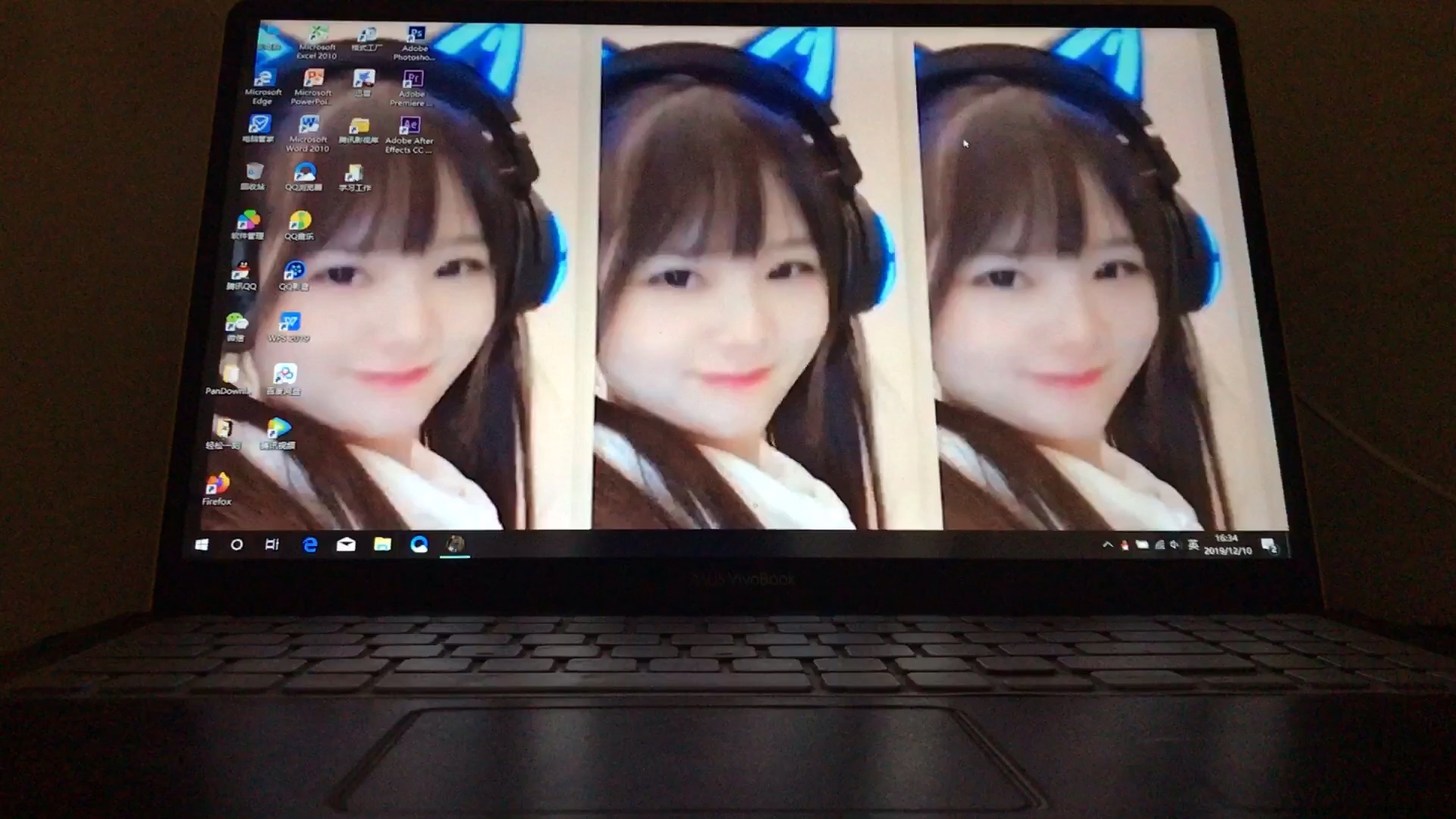
Task: Toggle the input language indicator 英
Action: coord(1193,544)
